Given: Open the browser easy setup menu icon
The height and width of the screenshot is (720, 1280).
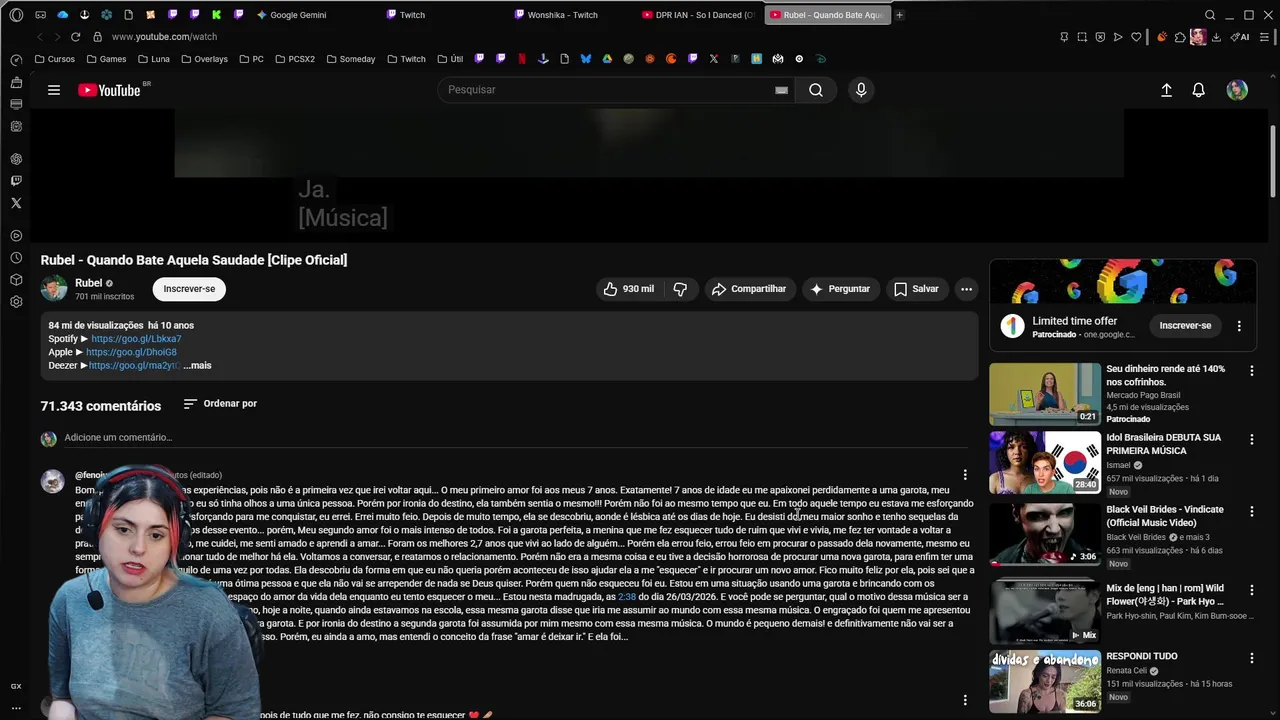Looking at the screenshot, I should point(1266,37).
